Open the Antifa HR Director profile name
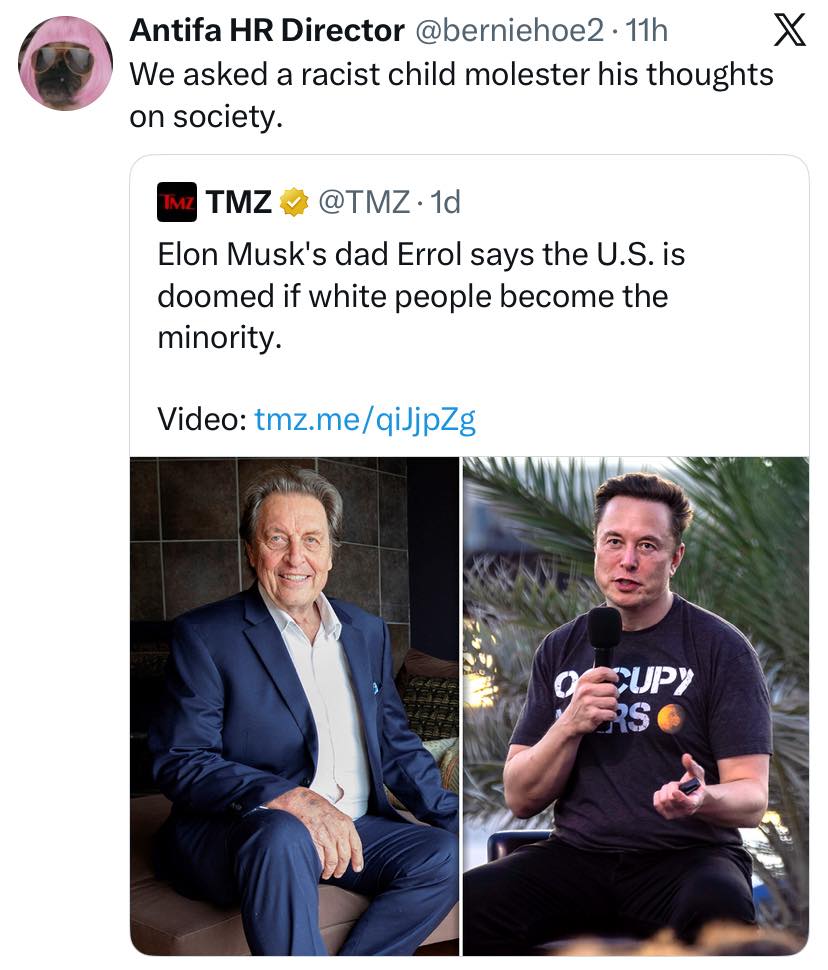The height and width of the screenshot is (970, 828). coord(266,31)
